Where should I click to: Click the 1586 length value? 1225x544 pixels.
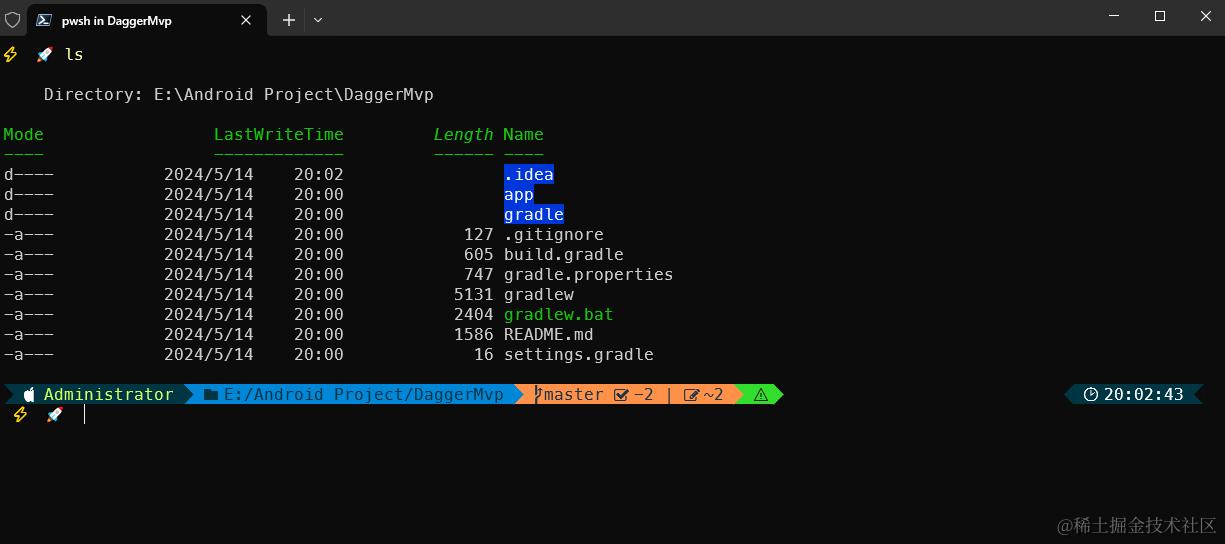pyautogui.click(x=474, y=335)
